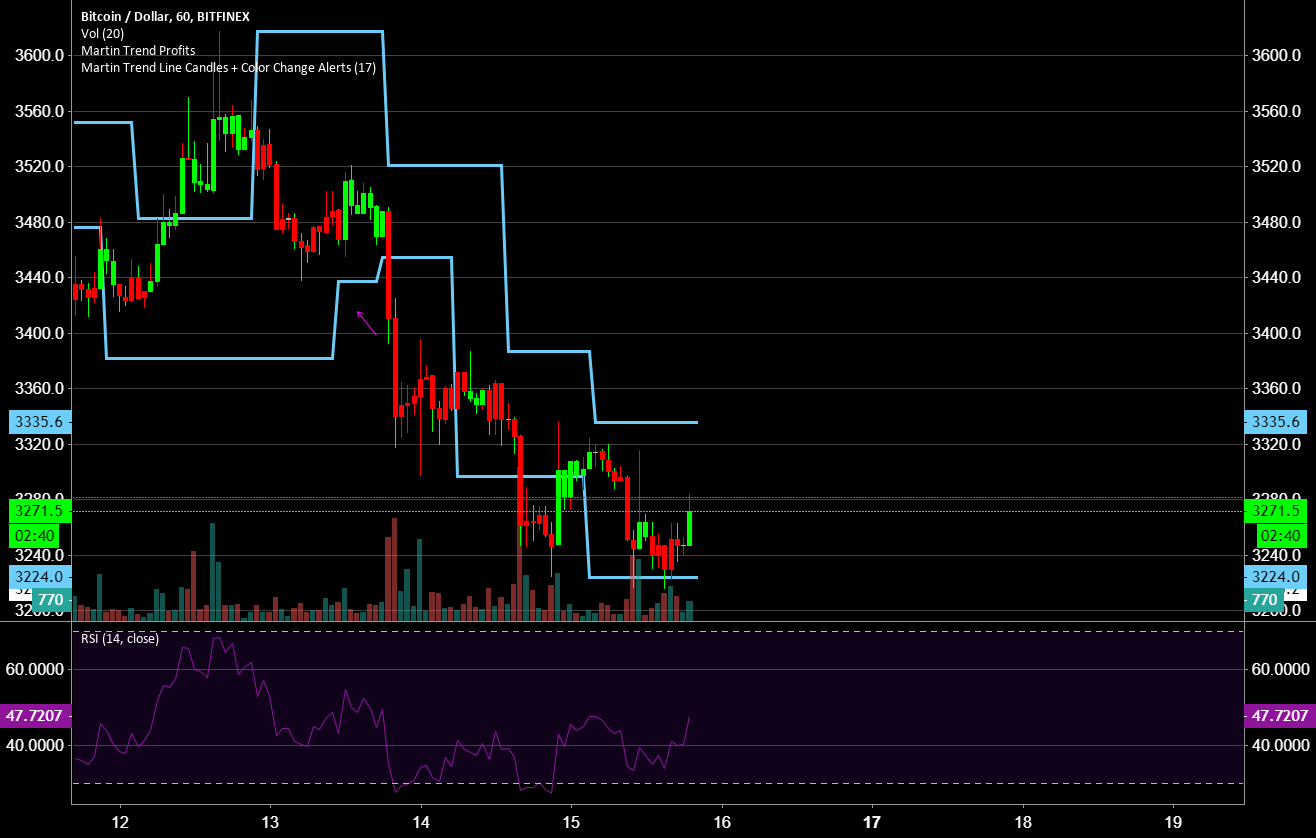Click the 60.0000 RSI level label
This screenshot has height=838, width=1316.
[34, 669]
